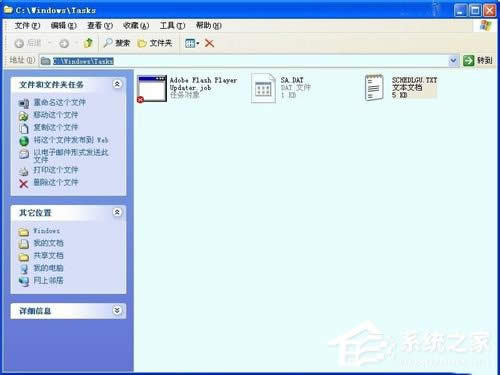Click the red Delete X toolbar icon

209,43
